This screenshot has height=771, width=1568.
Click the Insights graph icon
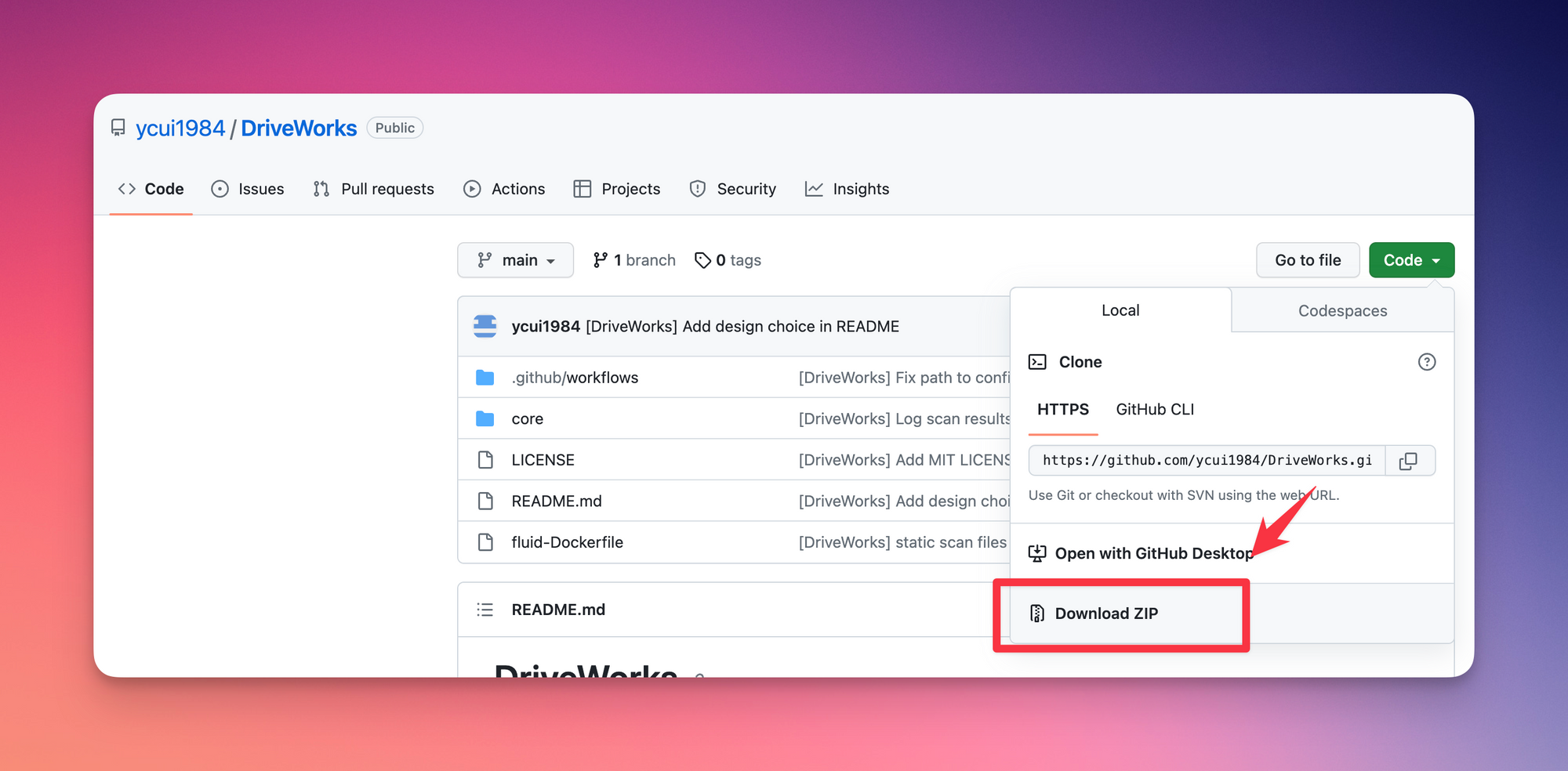(814, 189)
